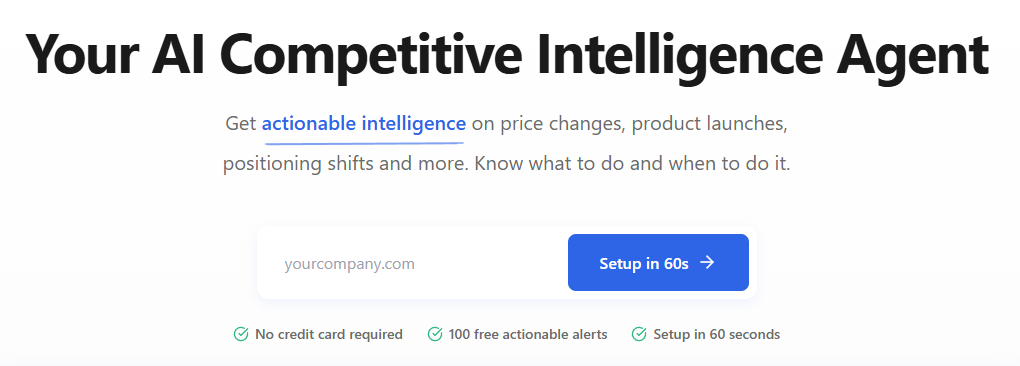Click the checkmark beside Setup in 60 seconds
This screenshot has height=366, width=1020.
pos(639,334)
